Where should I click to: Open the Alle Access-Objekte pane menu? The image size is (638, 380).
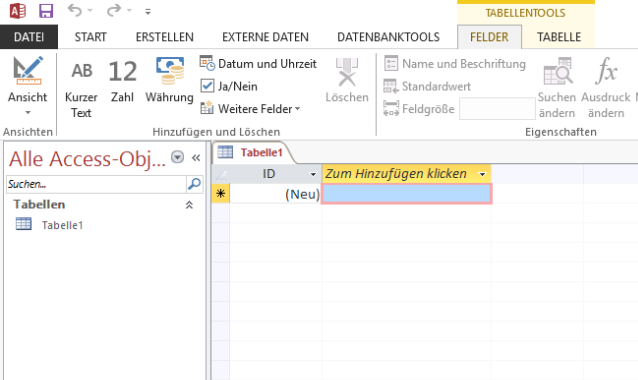(x=177, y=157)
